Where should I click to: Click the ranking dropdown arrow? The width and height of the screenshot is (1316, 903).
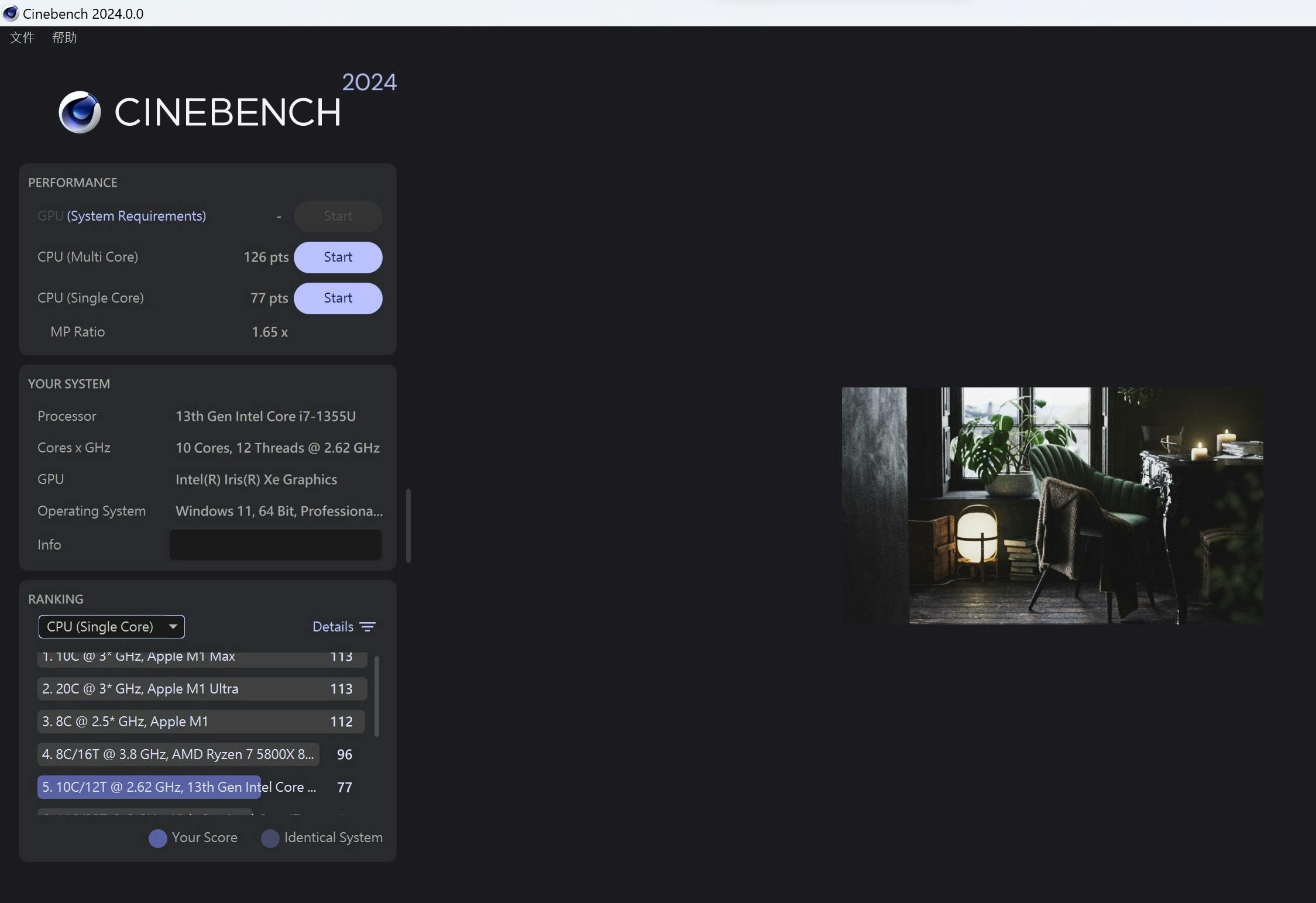tap(173, 627)
